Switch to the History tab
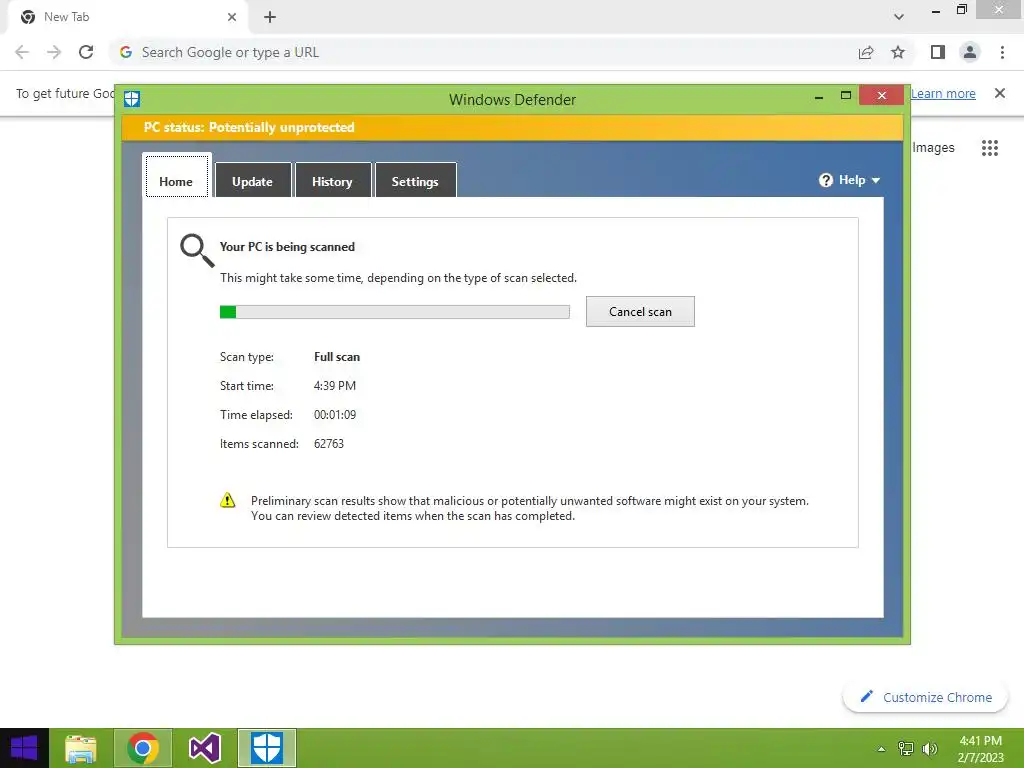 pyautogui.click(x=332, y=180)
